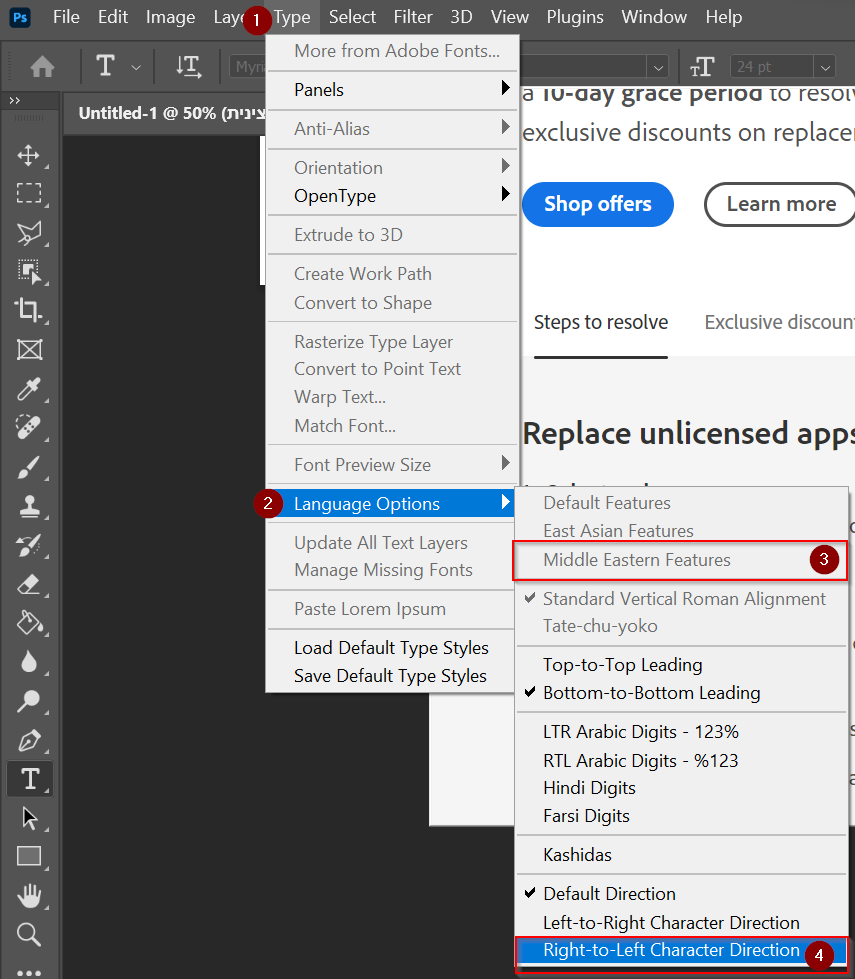Screen dimensions: 855x979
Task: Expand the OpenType submenu
Action: click(392, 195)
